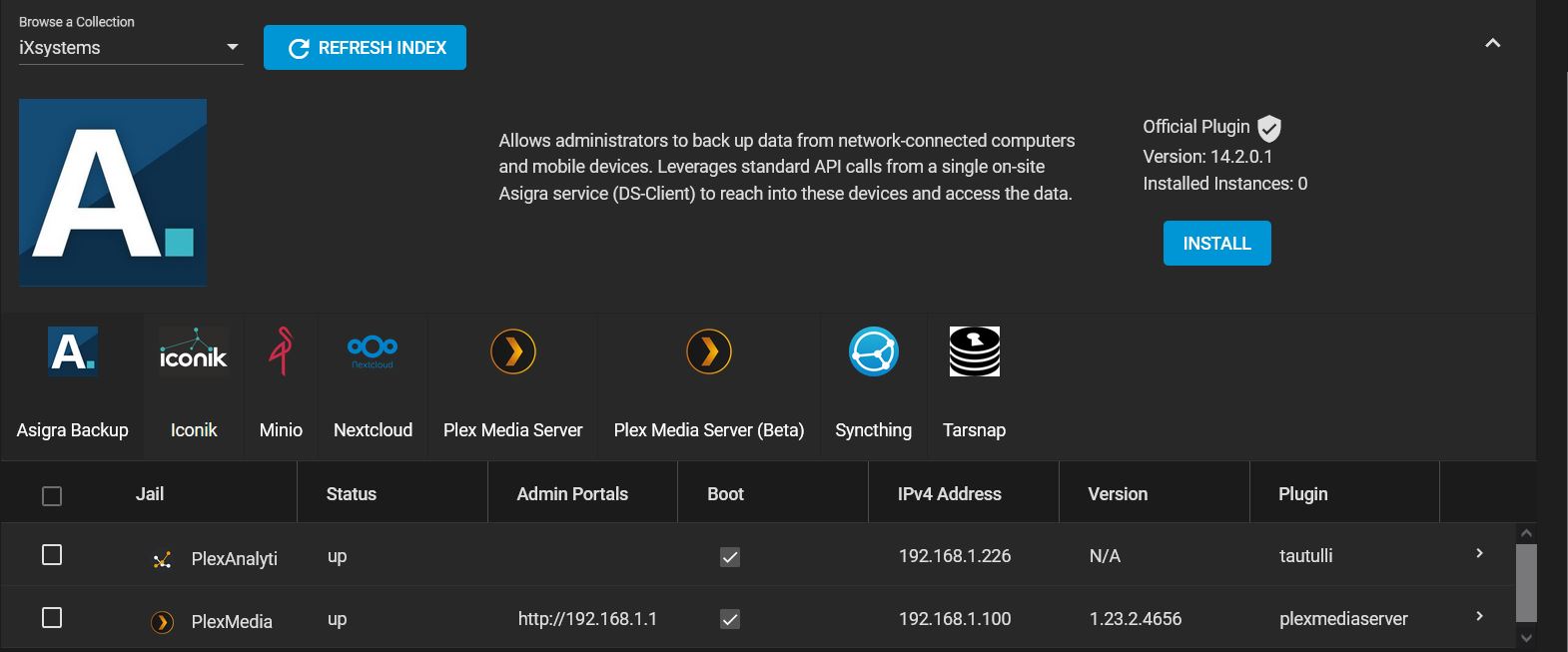The image size is (1568, 652).
Task: Sort the table by IPv4 Address column
Action: pyautogui.click(x=950, y=493)
